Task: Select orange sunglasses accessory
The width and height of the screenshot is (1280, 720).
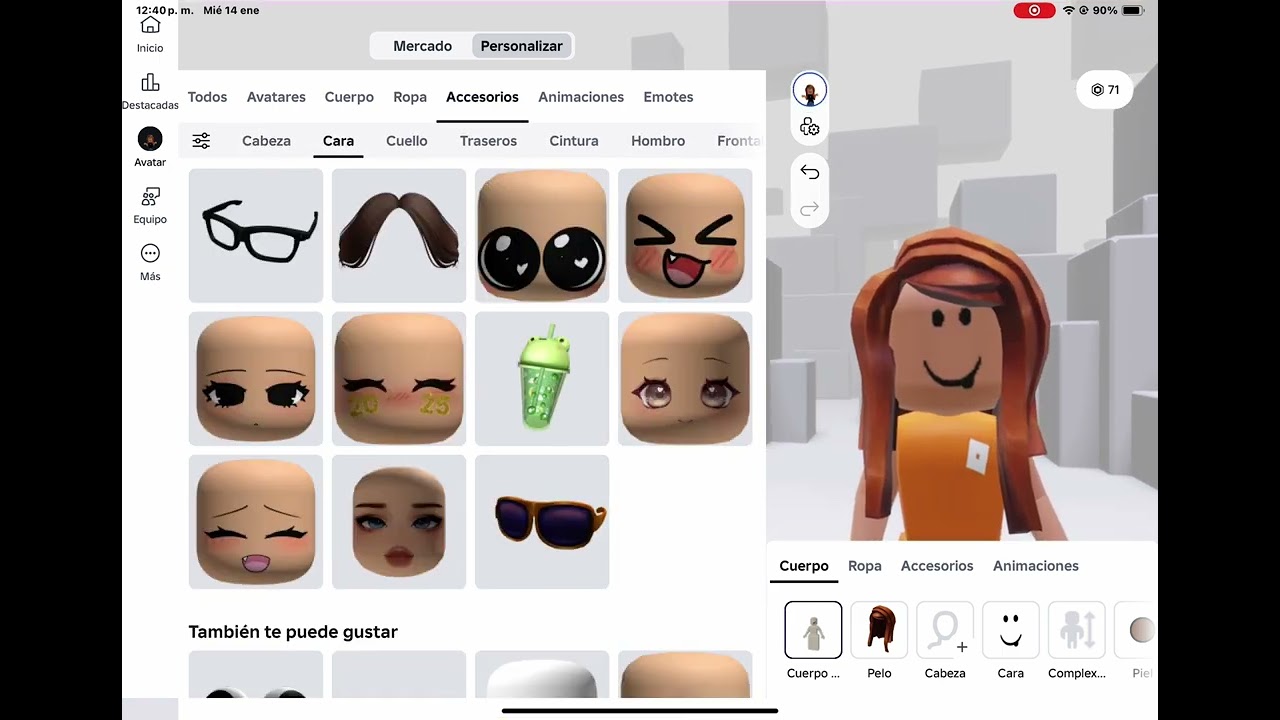Action: (x=542, y=521)
